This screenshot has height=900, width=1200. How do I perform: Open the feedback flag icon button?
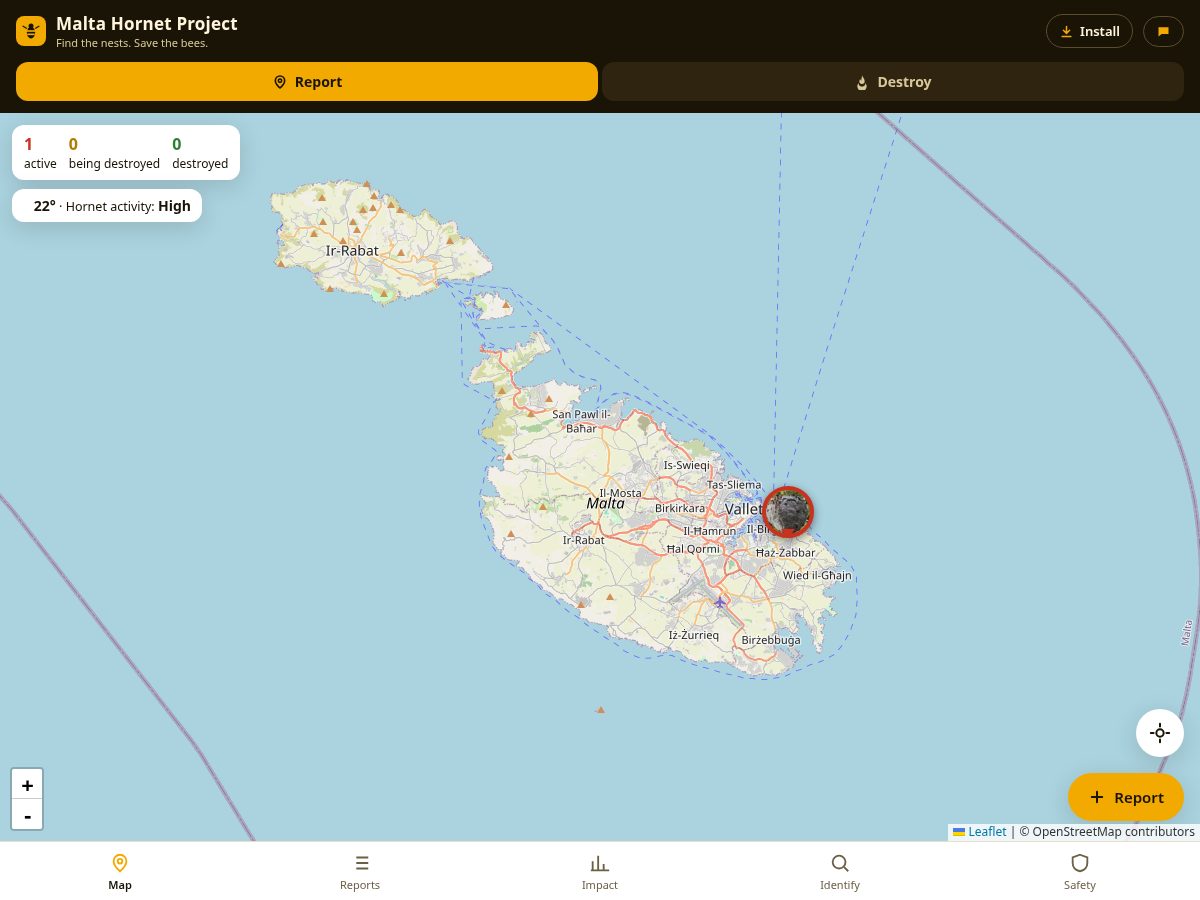pos(1163,31)
